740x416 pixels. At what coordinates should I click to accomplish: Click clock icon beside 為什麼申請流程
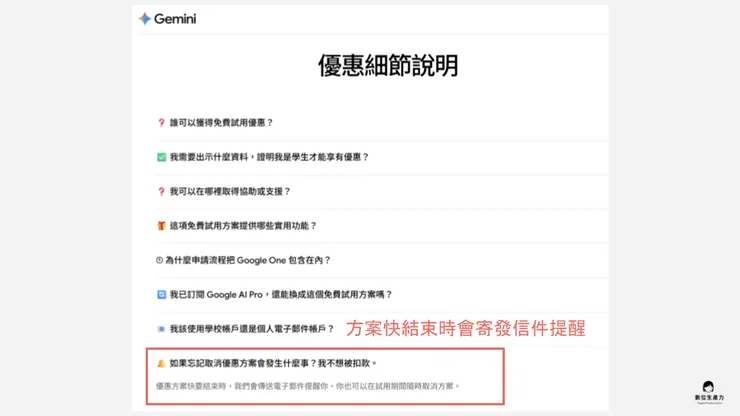(160, 260)
